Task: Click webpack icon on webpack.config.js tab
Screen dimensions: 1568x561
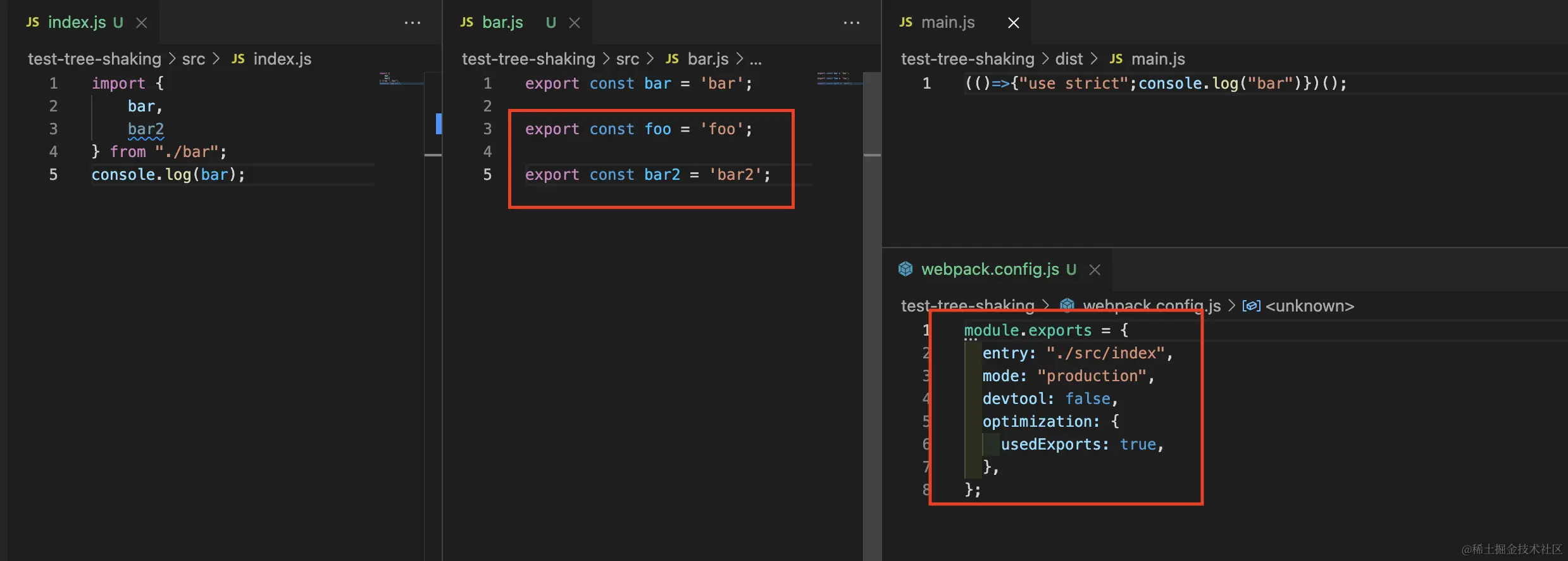Action: 905,269
